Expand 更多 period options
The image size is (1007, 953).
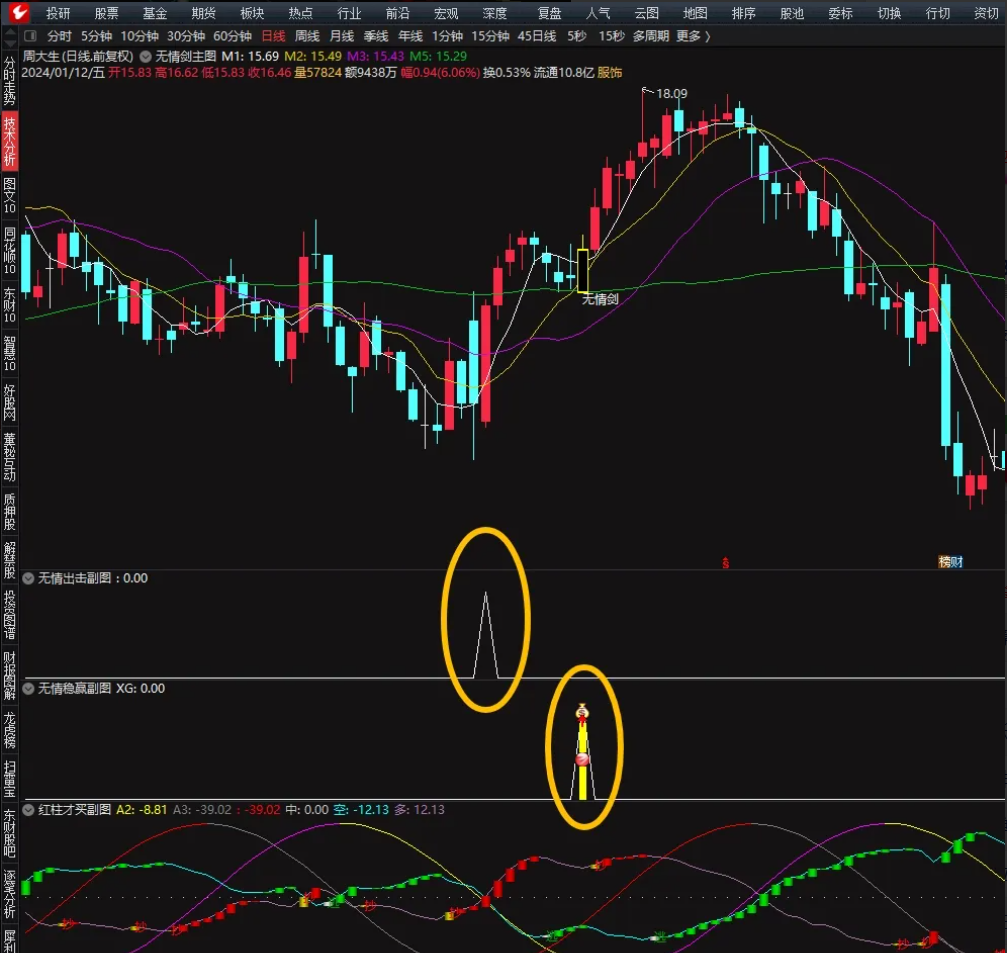pos(693,36)
